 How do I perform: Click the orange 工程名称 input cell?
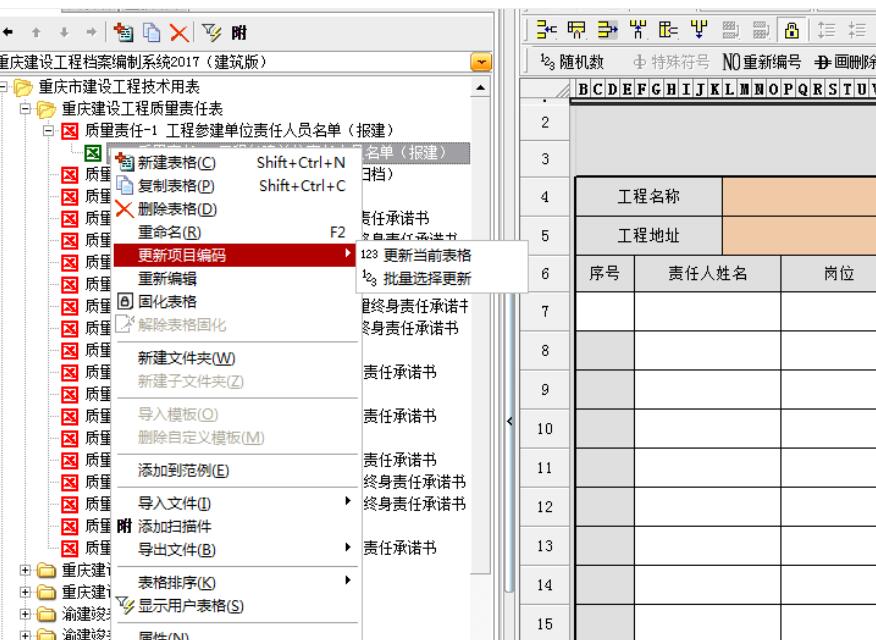point(798,197)
